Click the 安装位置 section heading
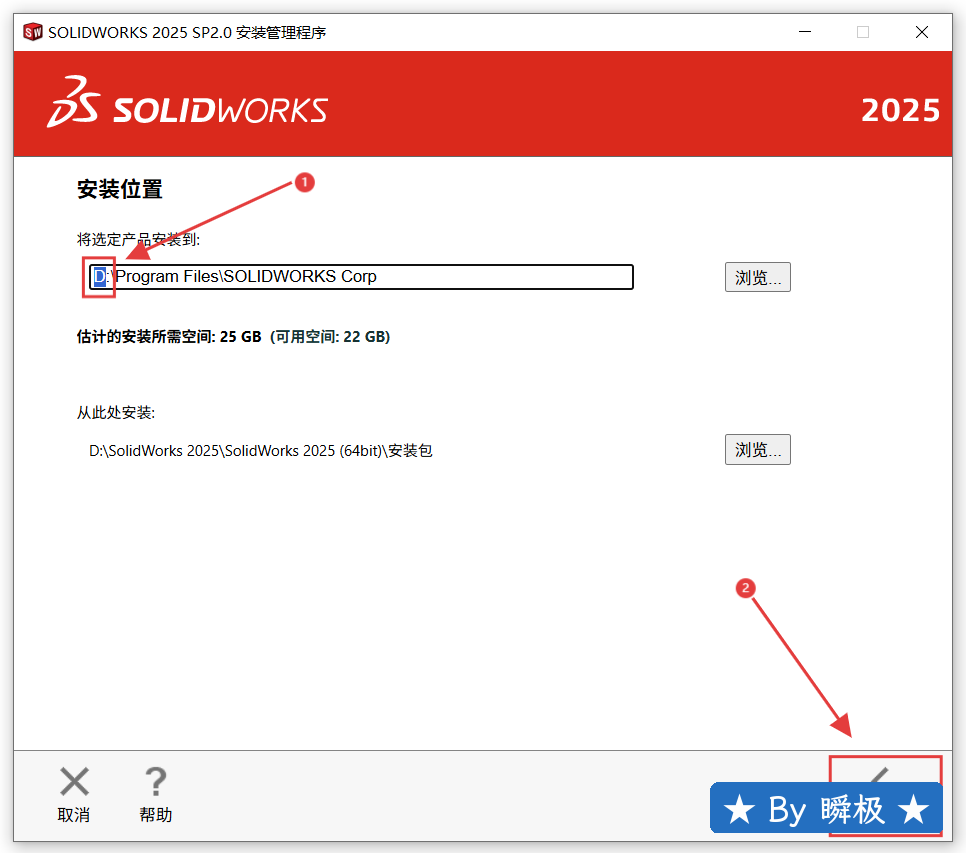966x853 pixels. pos(120,189)
